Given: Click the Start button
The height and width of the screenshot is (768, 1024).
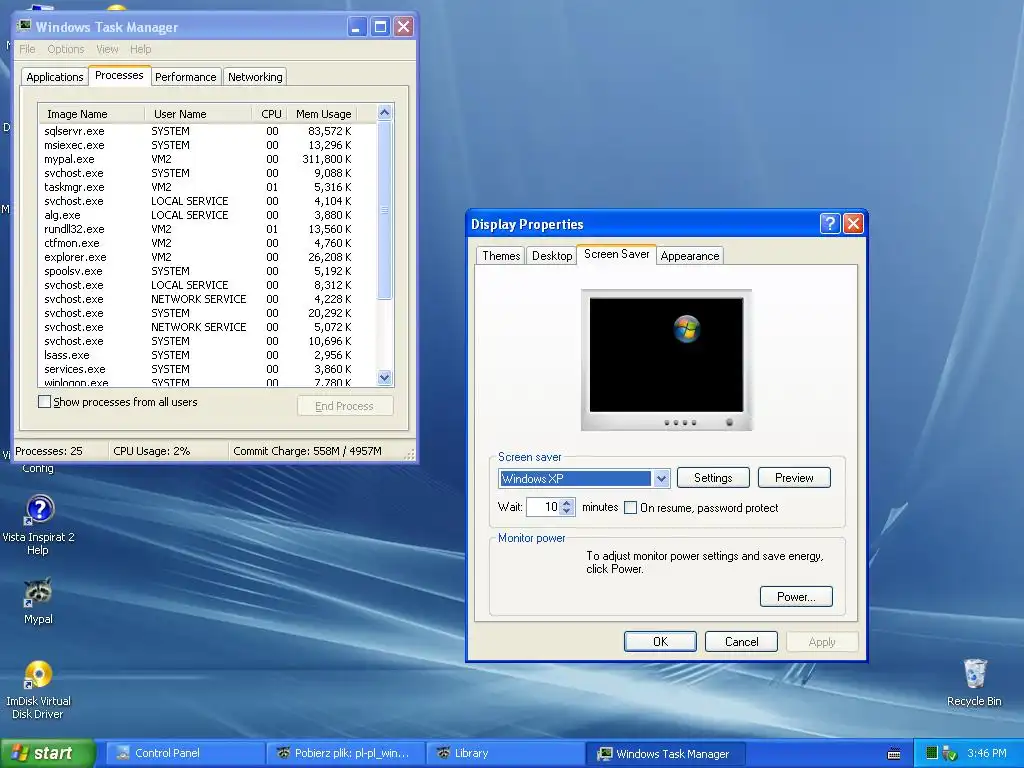Looking at the screenshot, I should pos(48,753).
